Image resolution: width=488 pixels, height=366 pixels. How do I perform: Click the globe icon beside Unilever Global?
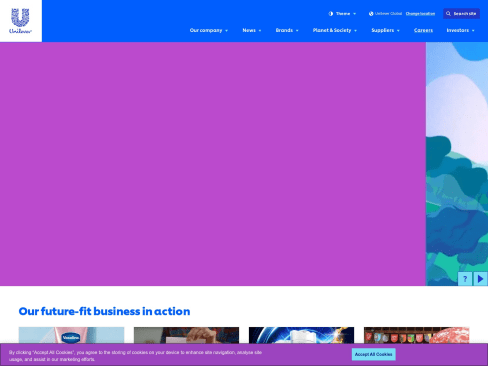371,14
